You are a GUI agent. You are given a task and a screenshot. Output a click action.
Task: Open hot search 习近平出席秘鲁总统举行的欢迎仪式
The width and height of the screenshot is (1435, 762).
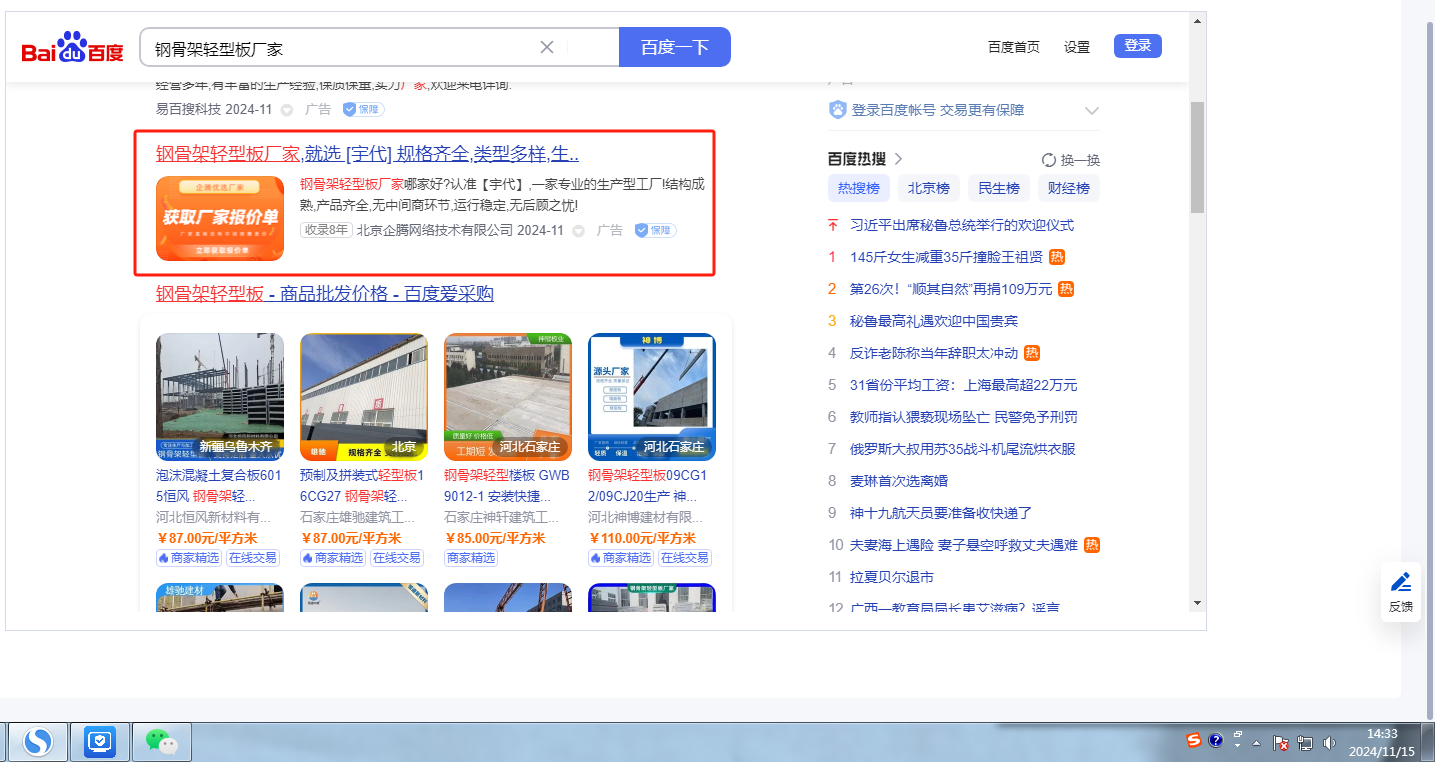click(962, 225)
